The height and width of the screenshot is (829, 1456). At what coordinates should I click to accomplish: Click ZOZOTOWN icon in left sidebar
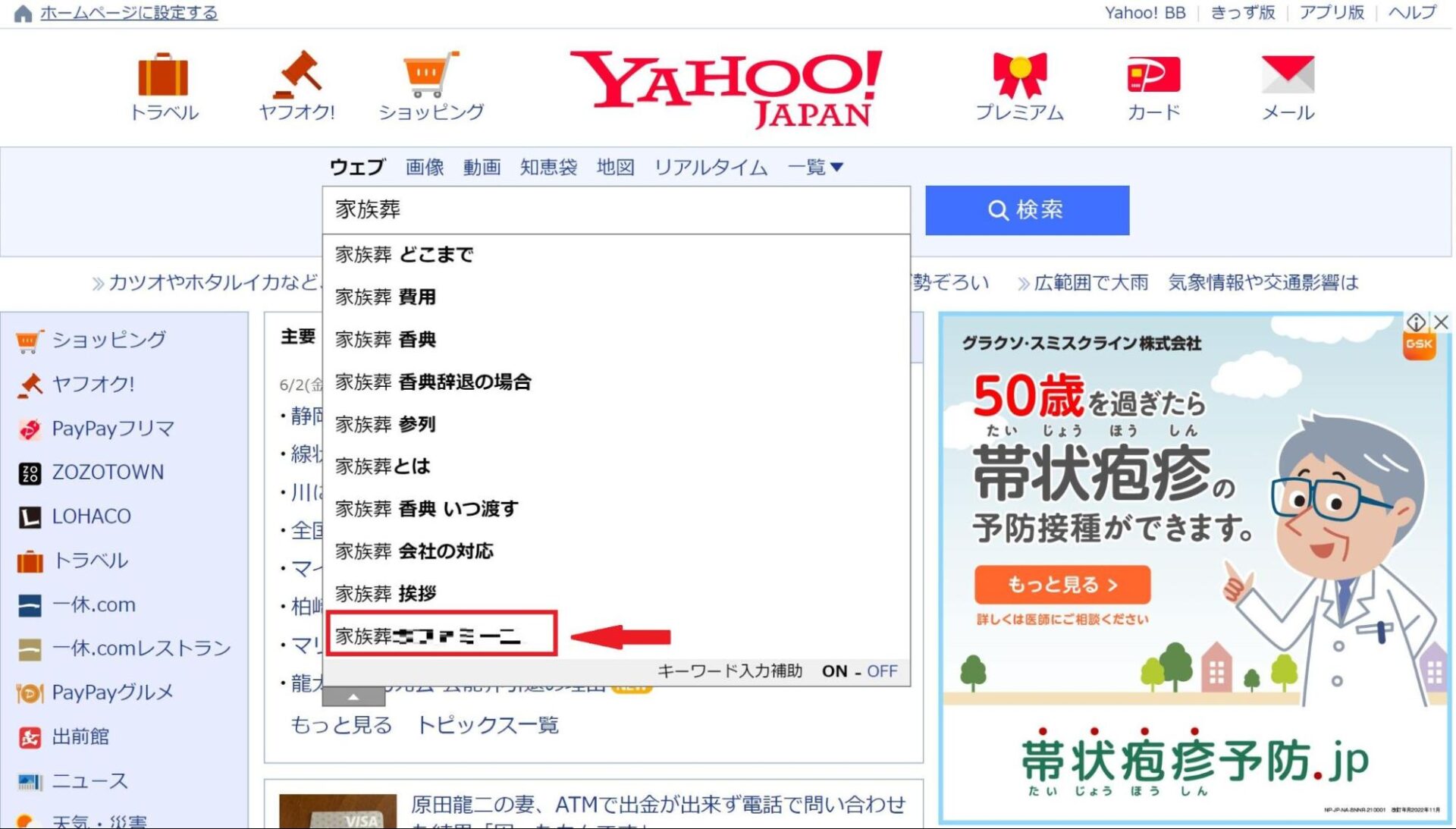pos(30,473)
